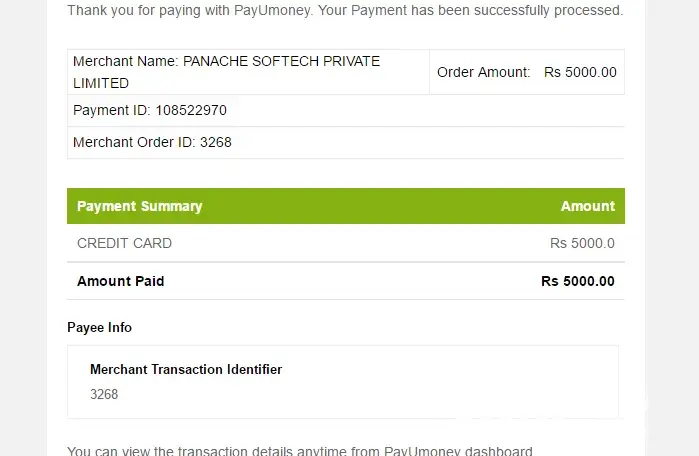The image size is (699, 456).
Task: Click the "Merchant Transaction Identifier" label
Action: point(186,369)
